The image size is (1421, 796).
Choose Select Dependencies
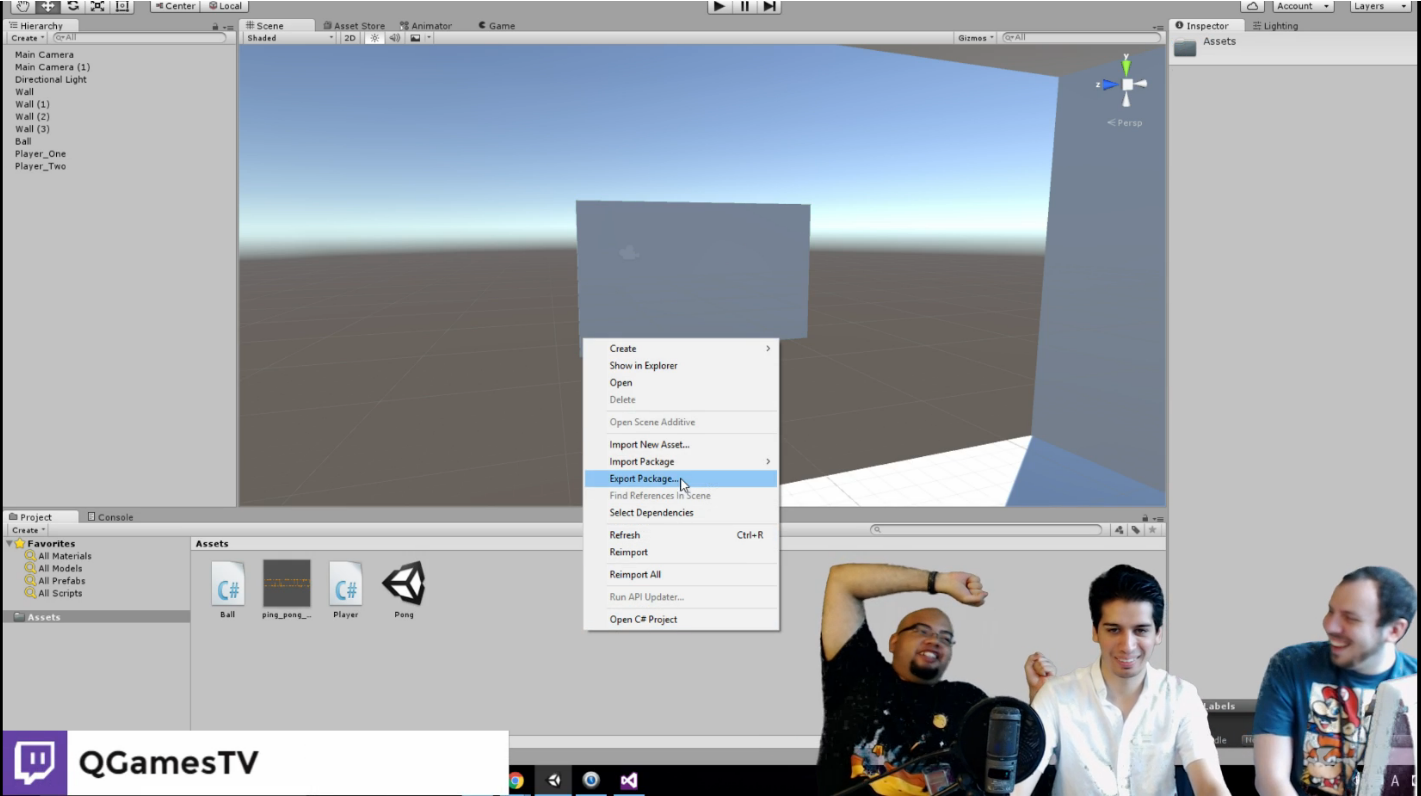[681, 513]
